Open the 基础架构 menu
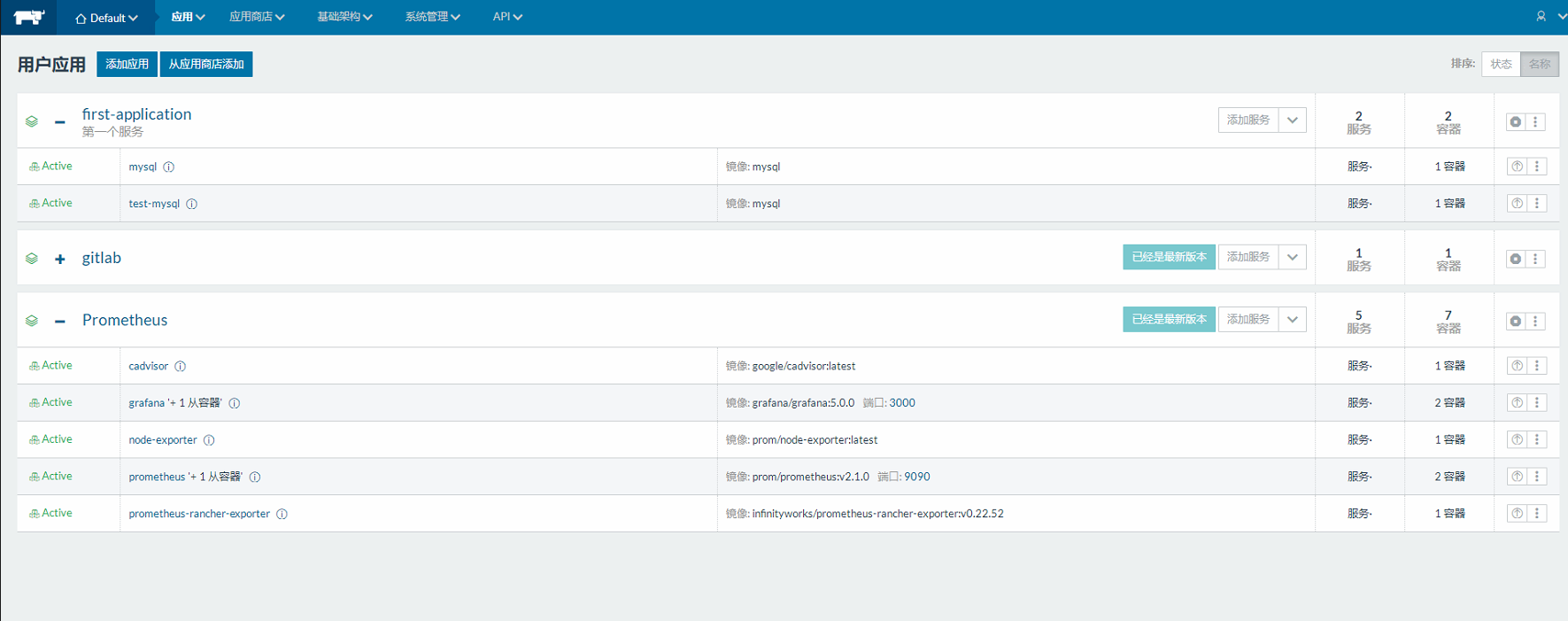Viewport: 1568px width, 621px height. [344, 17]
